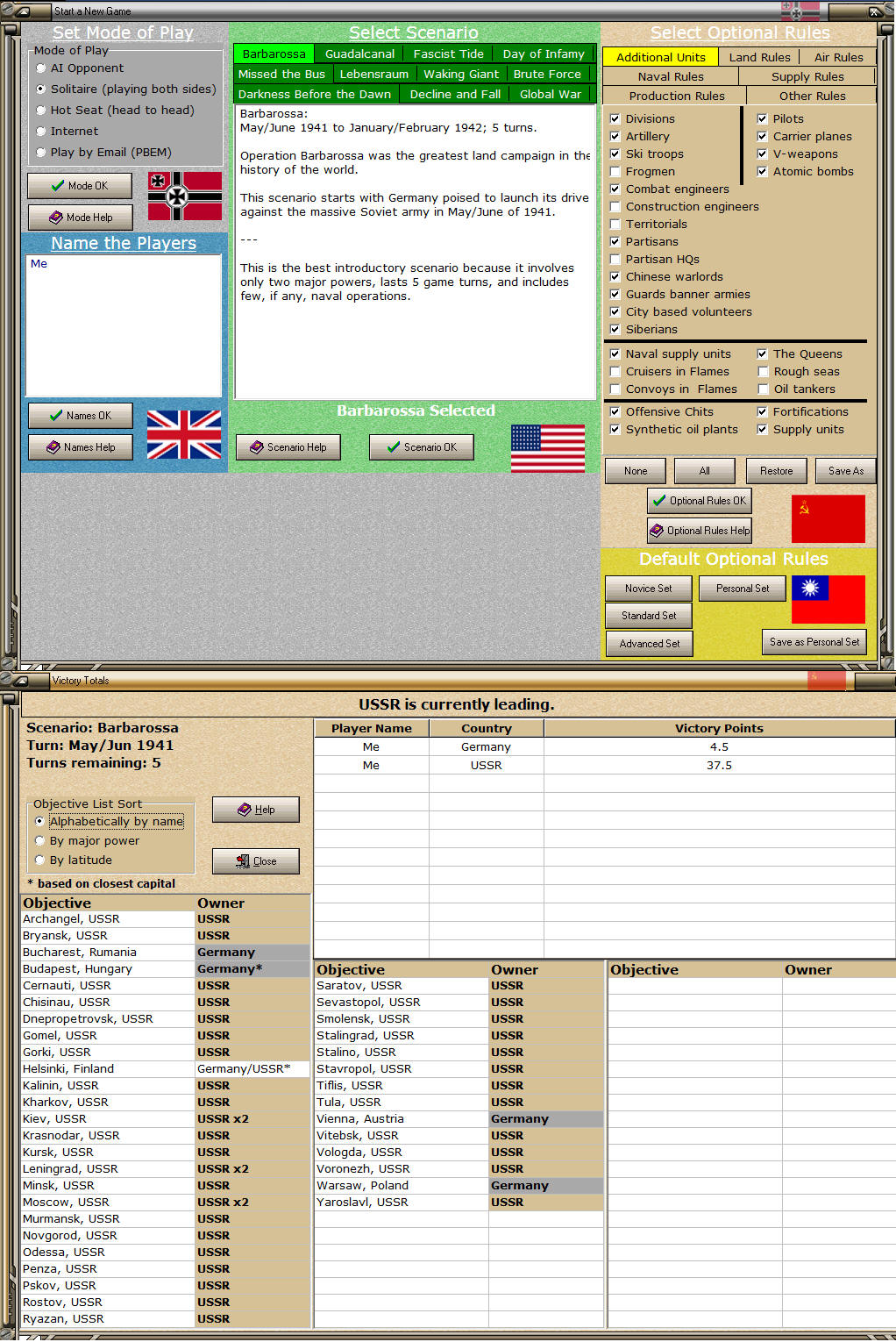This screenshot has width=896, height=1342.
Task: Click the All optional rules button
Action: pos(704,471)
